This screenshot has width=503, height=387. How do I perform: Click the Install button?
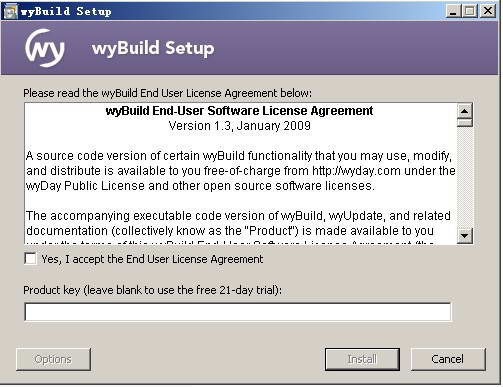(x=362, y=359)
